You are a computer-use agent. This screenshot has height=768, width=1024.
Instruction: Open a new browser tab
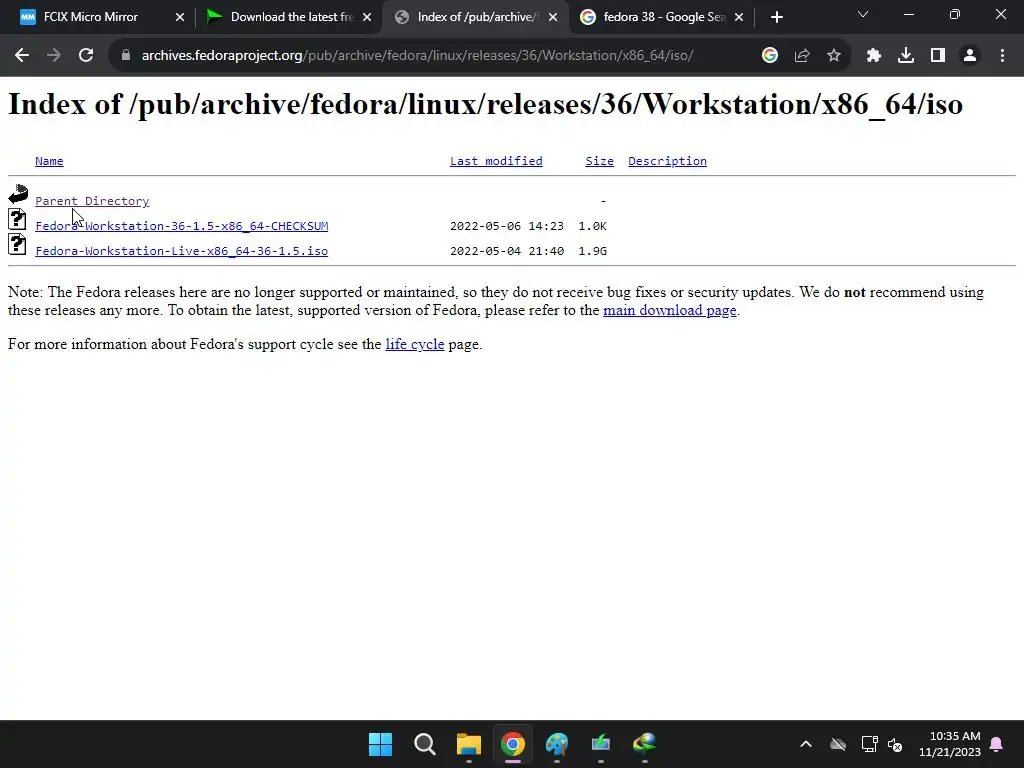776,18
